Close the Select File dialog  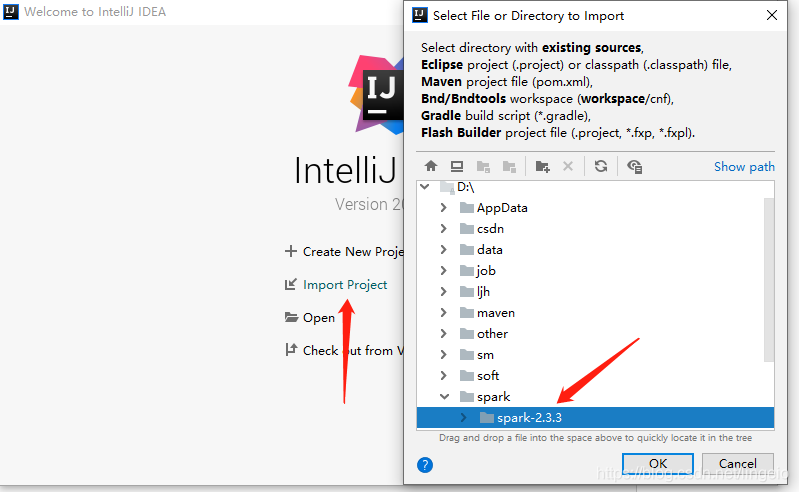[772, 15]
